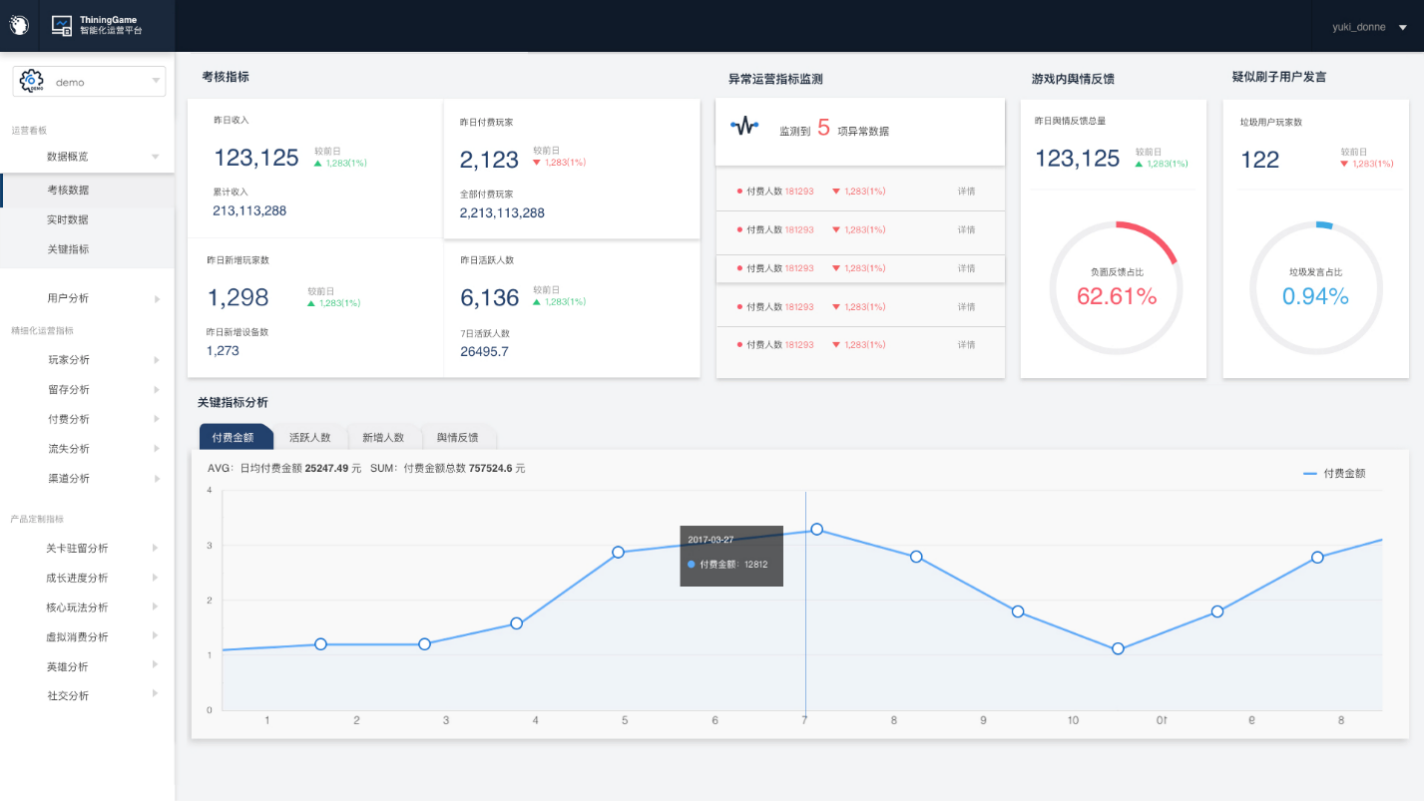Screen dimensions: 1424x801
Task: Click the 累计收入 value 213,113,288
Action: pyautogui.click(x=250, y=210)
